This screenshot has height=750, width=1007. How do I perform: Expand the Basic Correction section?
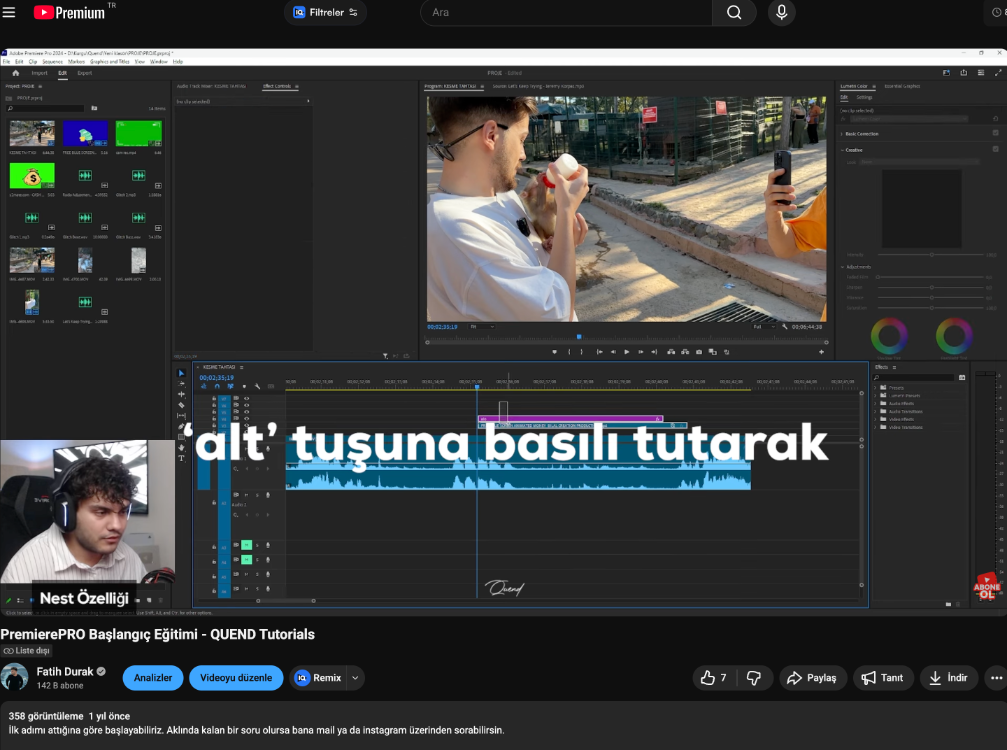coord(842,134)
